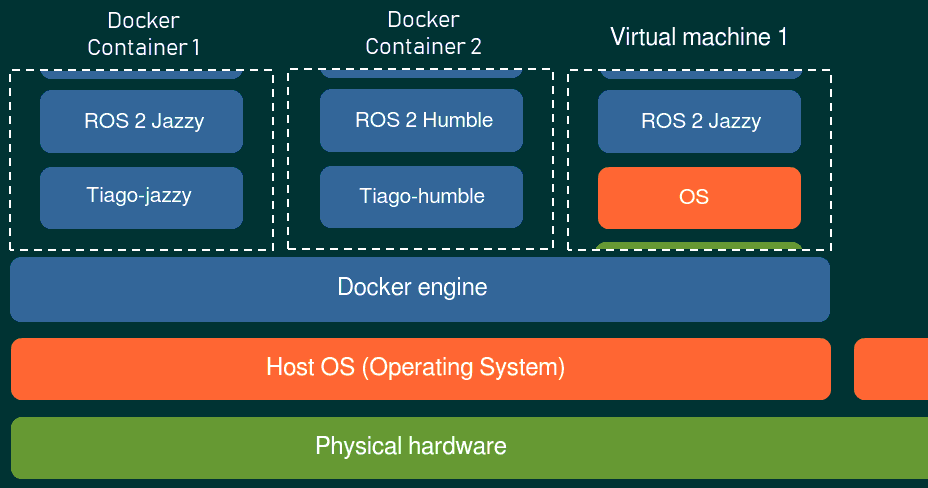Click the dashed left border of Docker Container 1
Screen dimensions: 928x488
click(x=10, y=160)
